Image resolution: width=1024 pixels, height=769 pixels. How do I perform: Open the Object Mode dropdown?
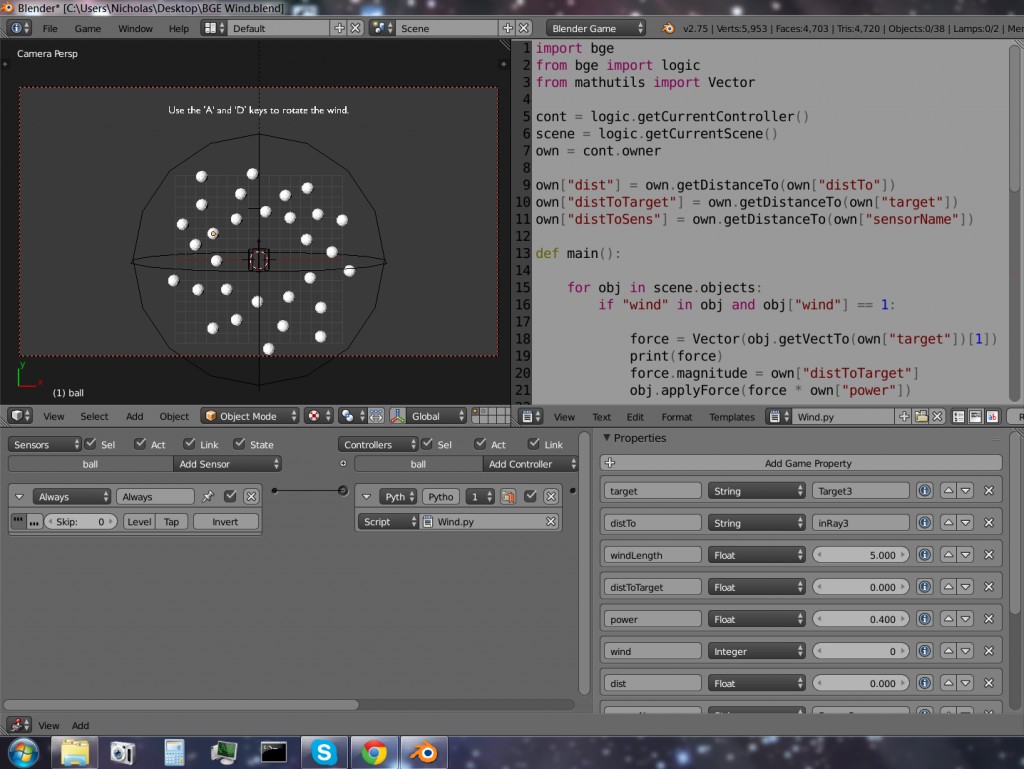pos(250,416)
